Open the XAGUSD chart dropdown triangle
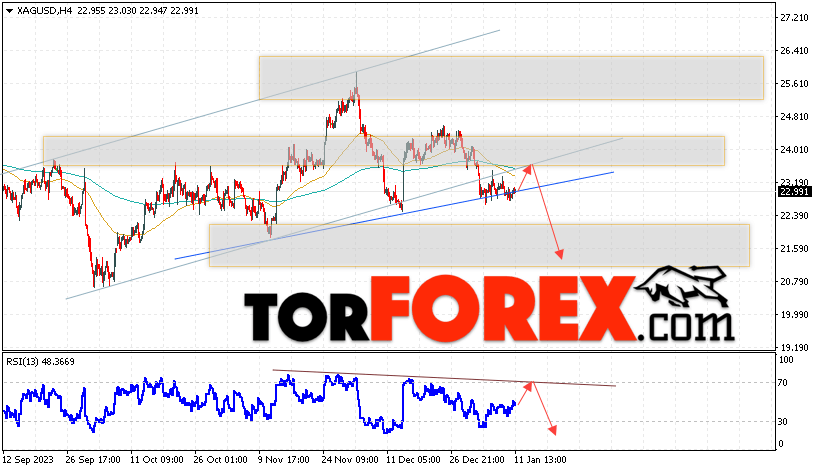The image size is (816, 471). [x=9, y=10]
